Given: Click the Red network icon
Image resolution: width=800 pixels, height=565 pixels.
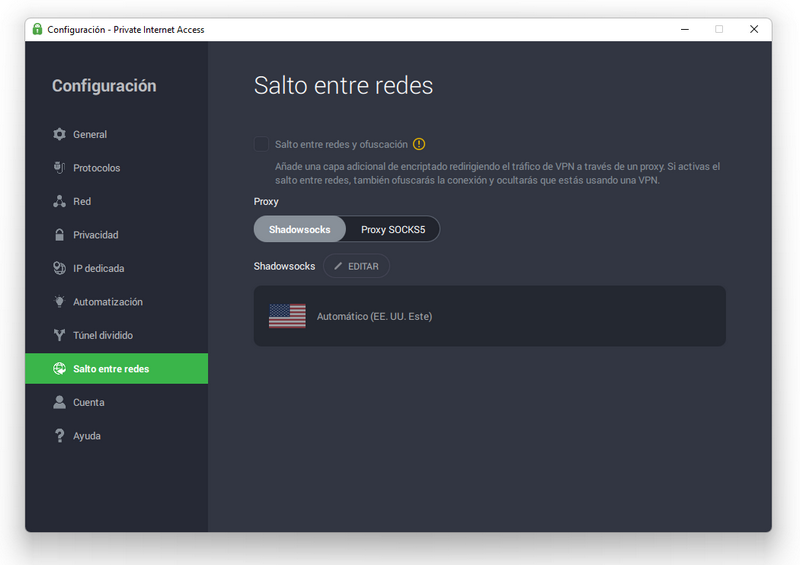Looking at the screenshot, I should [59, 201].
